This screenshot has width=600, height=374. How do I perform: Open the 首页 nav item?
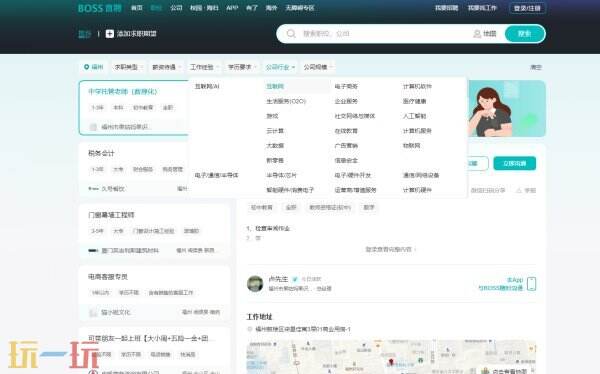137,8
